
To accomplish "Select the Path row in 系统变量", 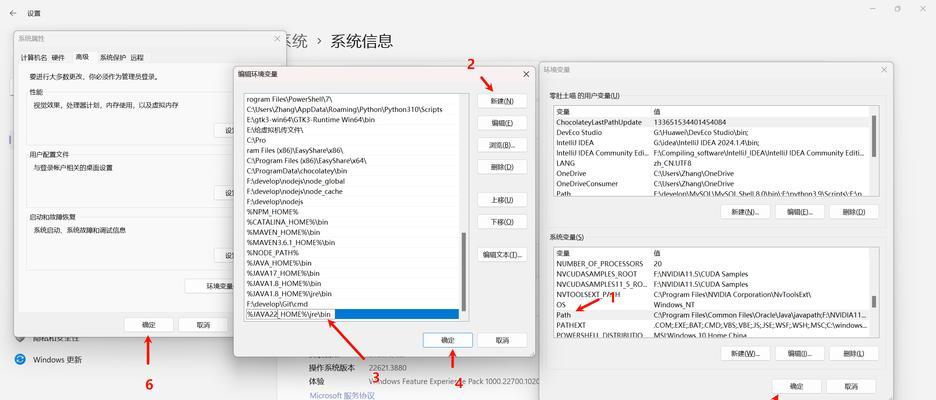I will (x=712, y=315).
